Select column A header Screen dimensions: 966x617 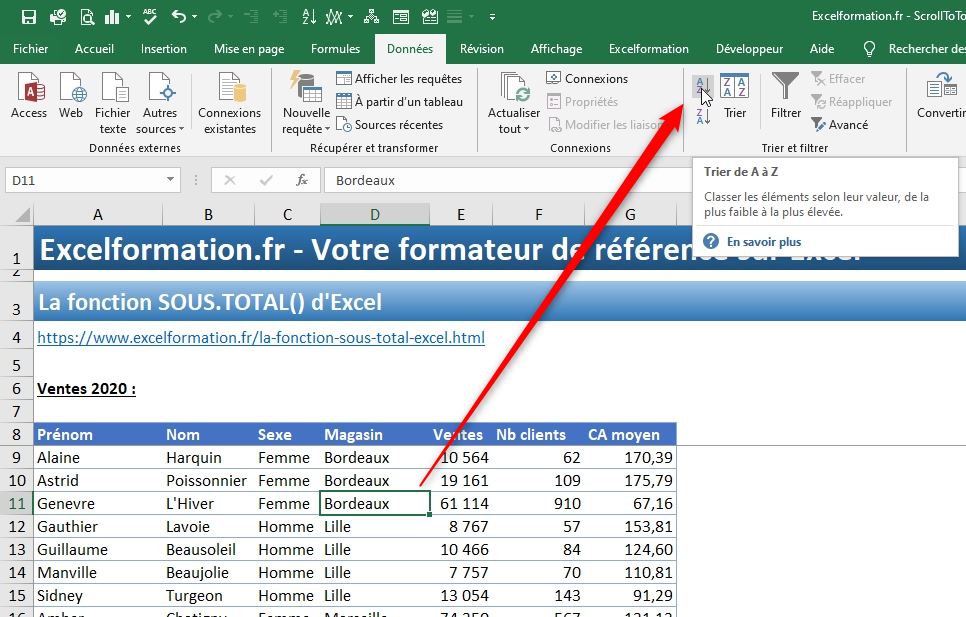(97, 214)
